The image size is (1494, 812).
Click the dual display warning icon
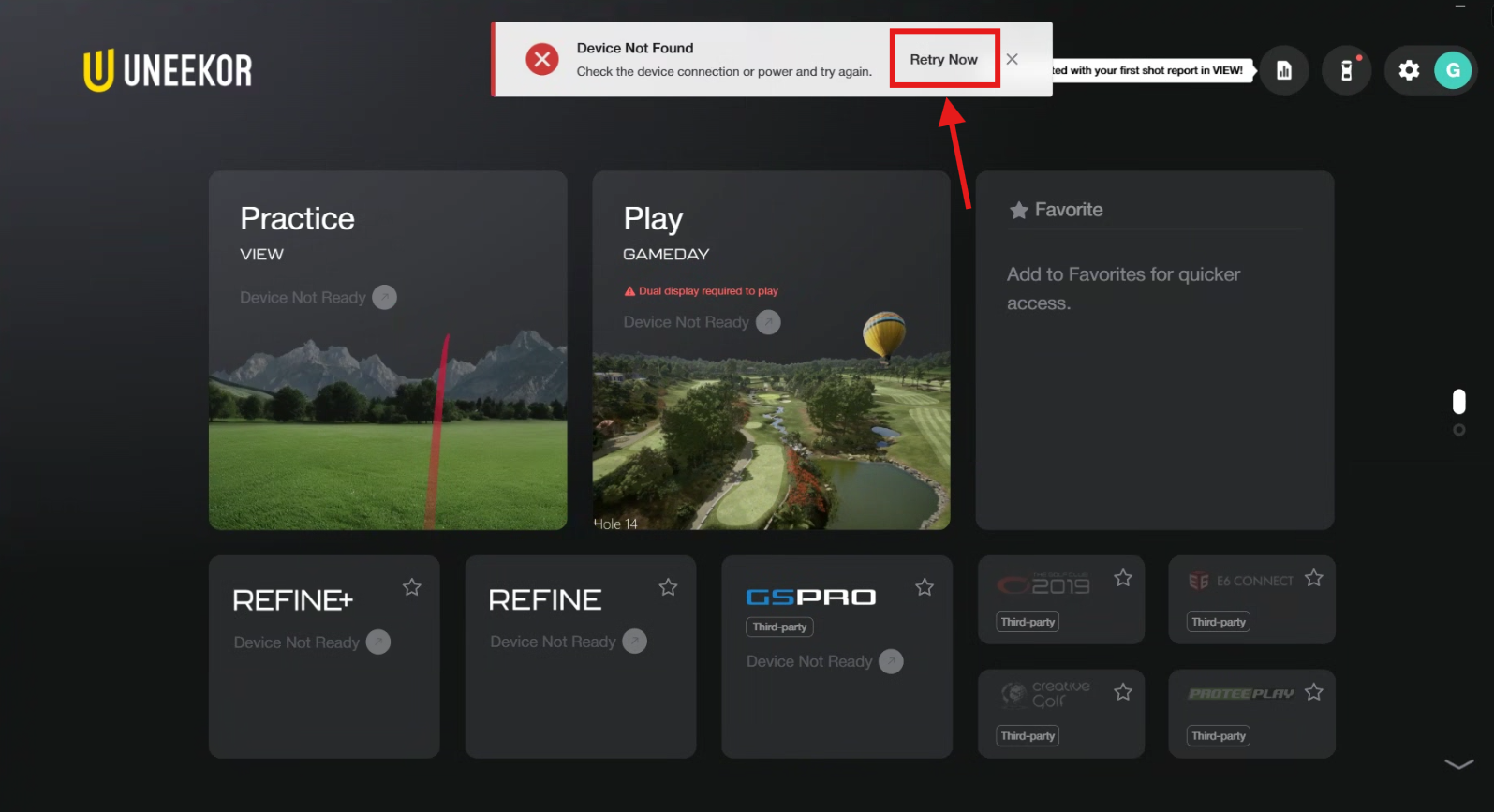(x=629, y=291)
